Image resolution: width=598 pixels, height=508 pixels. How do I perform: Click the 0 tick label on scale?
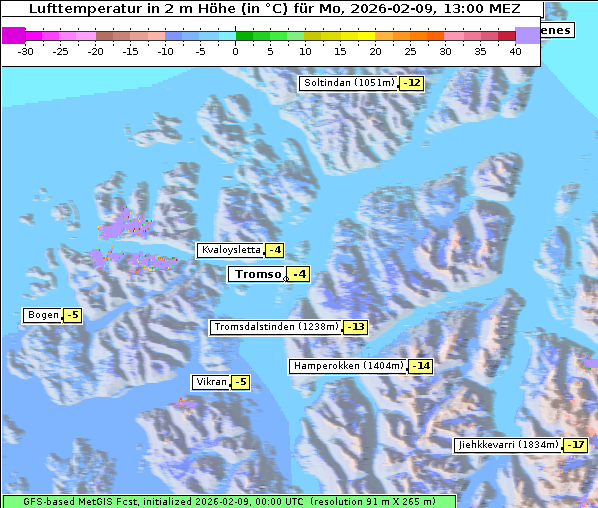coord(235,51)
